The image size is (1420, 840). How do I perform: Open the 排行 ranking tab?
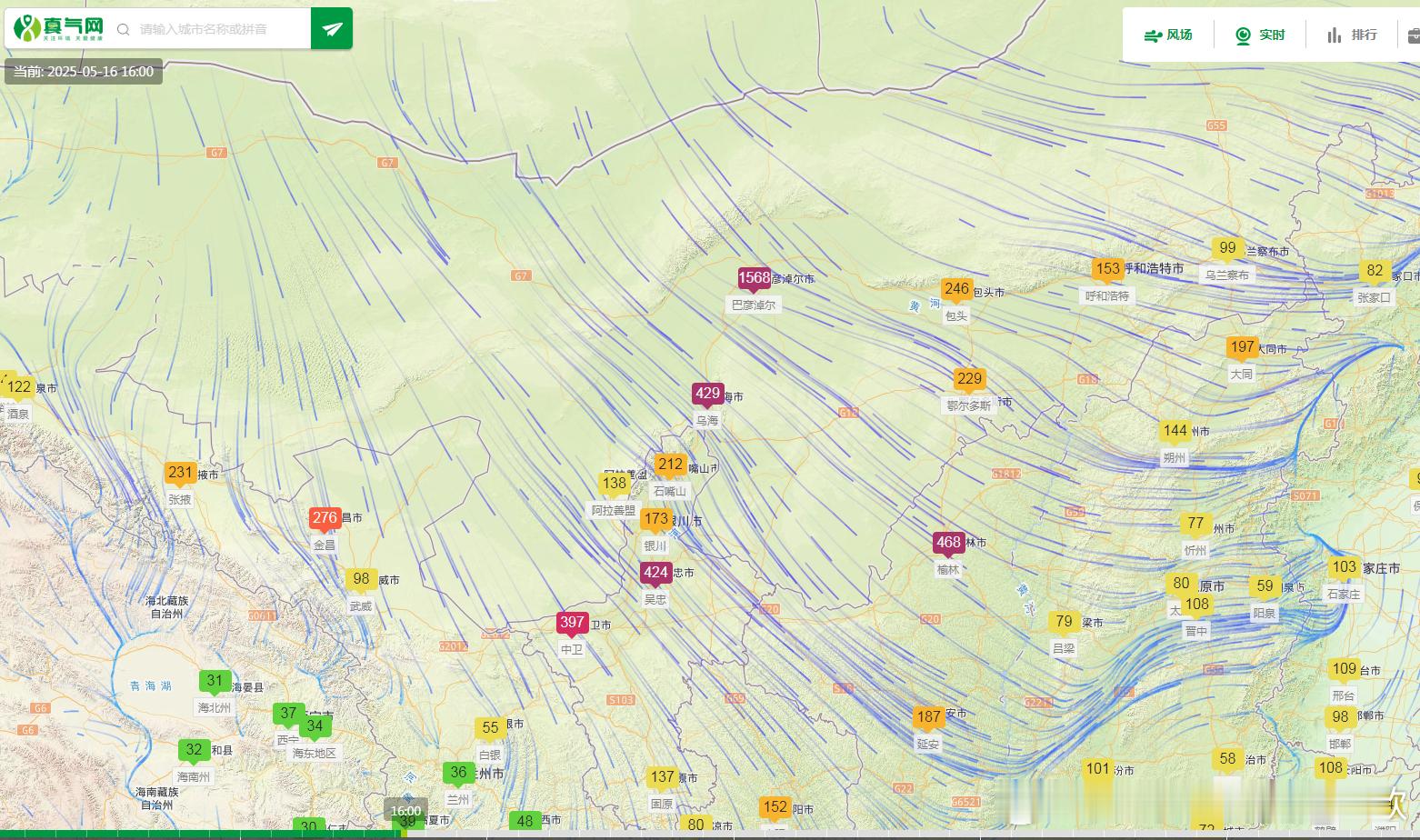1352,35
